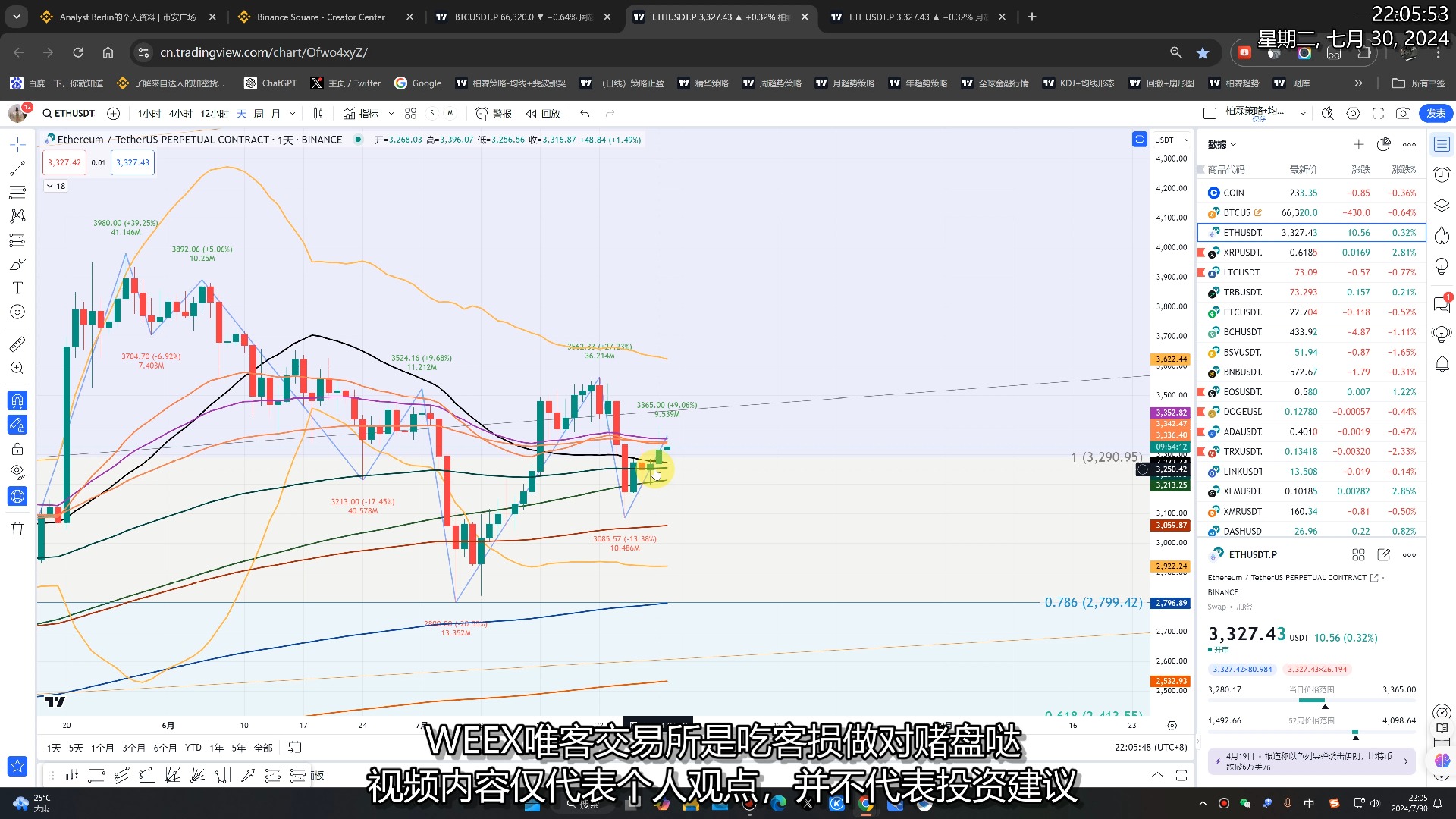
Task: Select the 3个月 date range
Action: coord(133,748)
